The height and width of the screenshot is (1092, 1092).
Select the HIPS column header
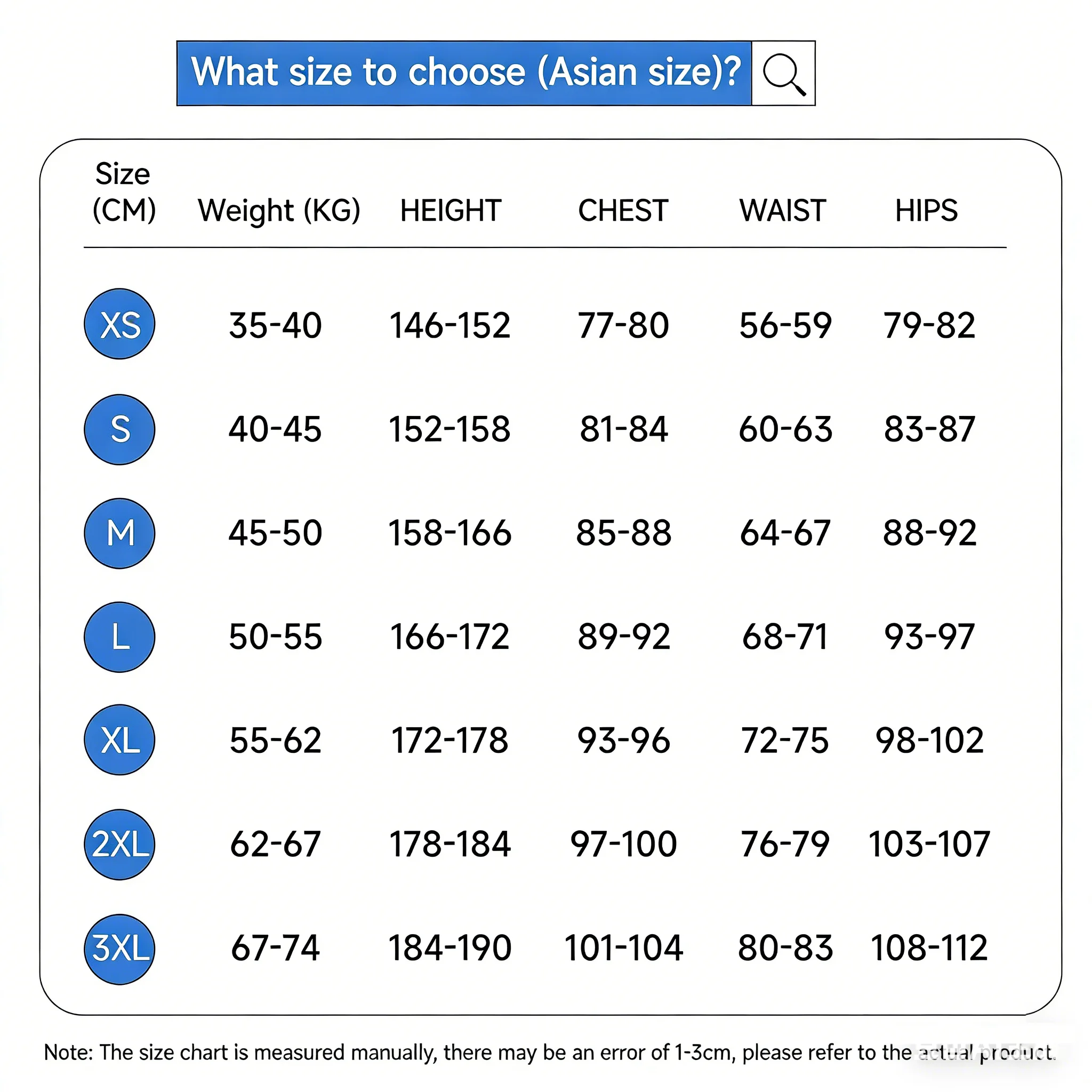[926, 210]
